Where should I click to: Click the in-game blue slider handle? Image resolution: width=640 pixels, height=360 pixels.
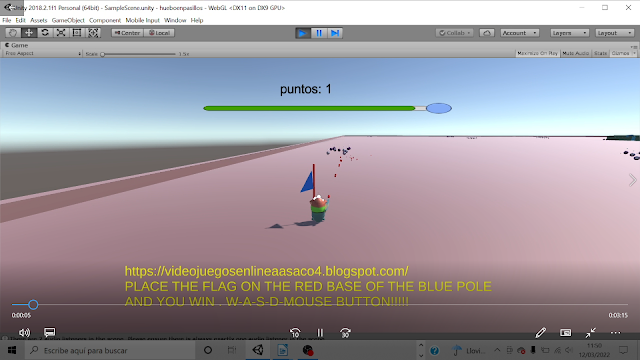pyautogui.click(x=439, y=108)
